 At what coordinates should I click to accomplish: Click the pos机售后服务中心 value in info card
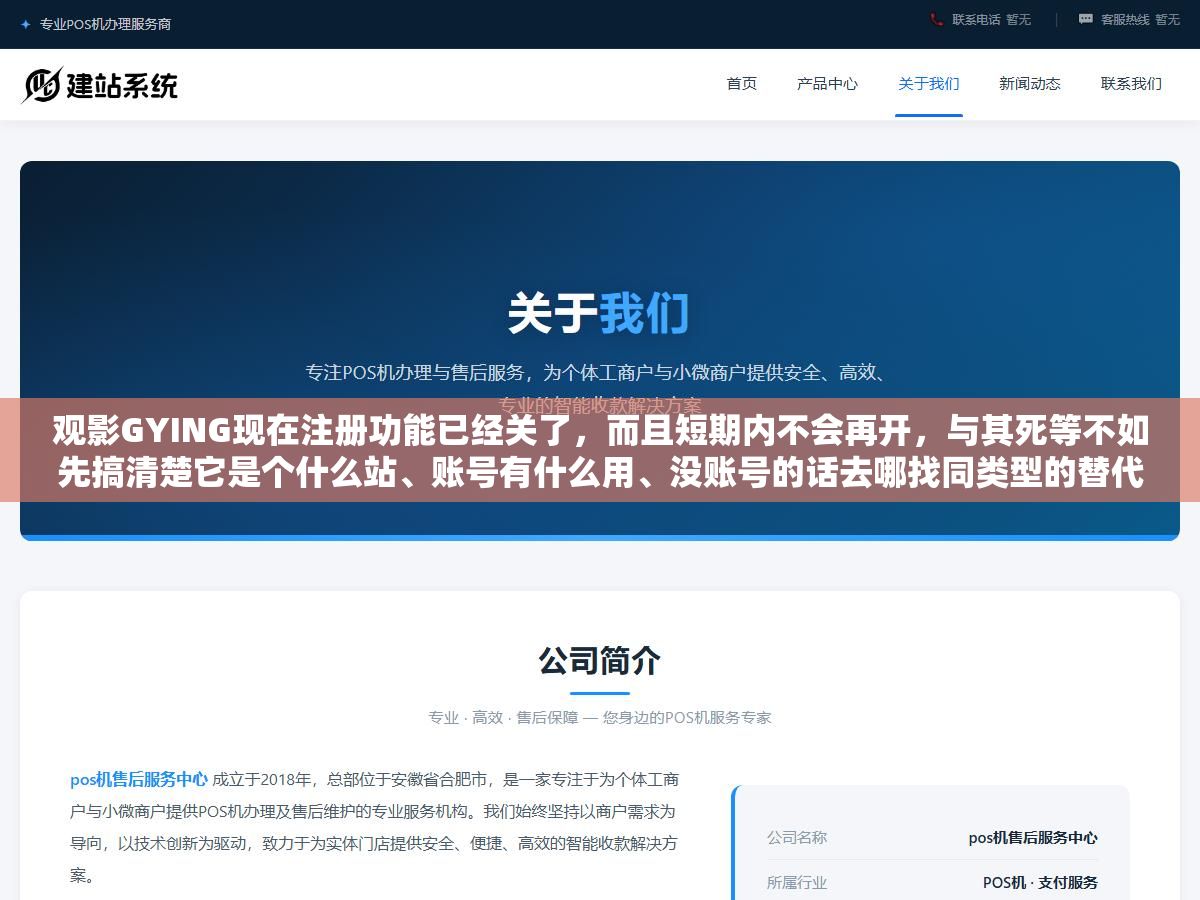(1033, 838)
